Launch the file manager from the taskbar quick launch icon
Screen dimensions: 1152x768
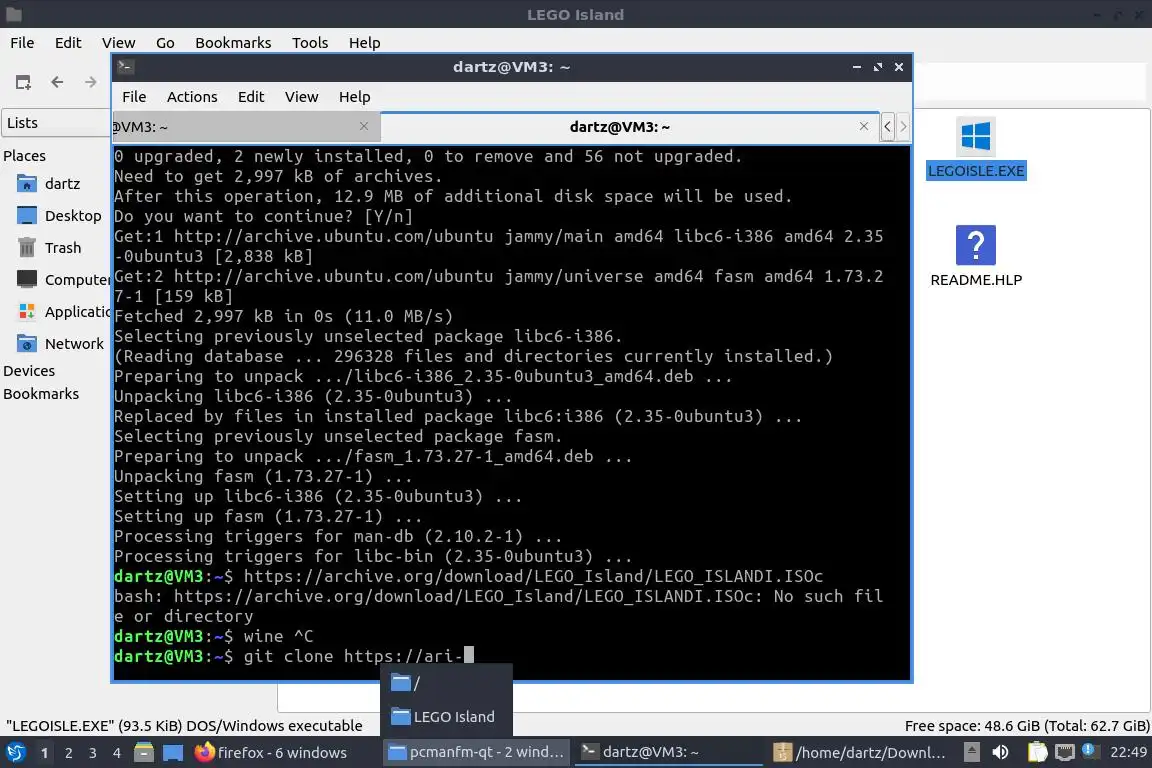tap(144, 753)
